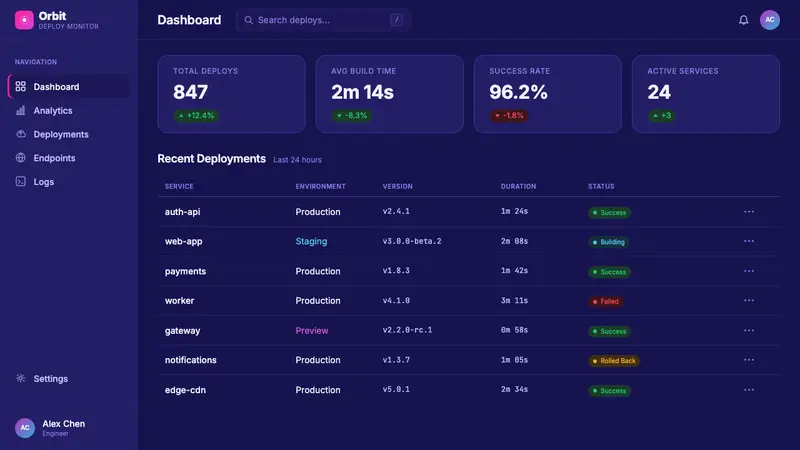Image resolution: width=800 pixels, height=450 pixels.
Task: Click the slash shortcut badge in search
Action: click(x=396, y=20)
